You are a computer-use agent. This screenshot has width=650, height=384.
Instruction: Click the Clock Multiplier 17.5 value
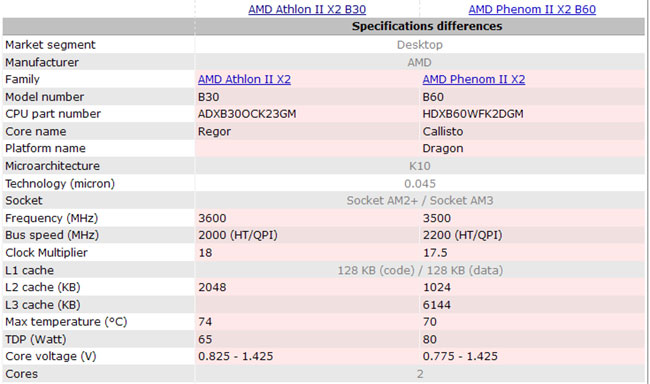coord(435,253)
